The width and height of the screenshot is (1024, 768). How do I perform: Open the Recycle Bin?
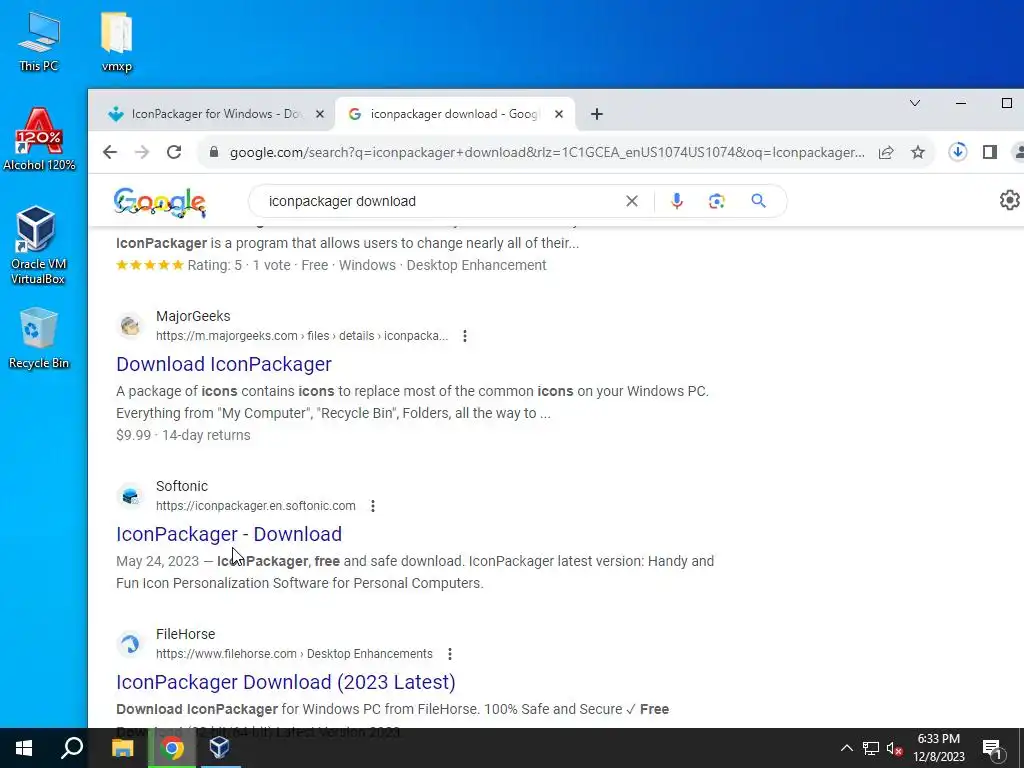[39, 338]
